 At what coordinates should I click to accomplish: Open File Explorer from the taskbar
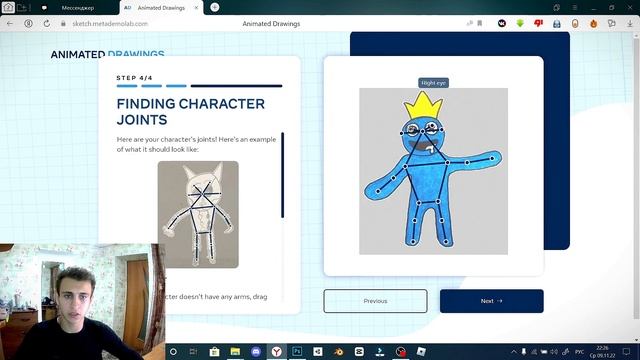[x=235, y=351]
